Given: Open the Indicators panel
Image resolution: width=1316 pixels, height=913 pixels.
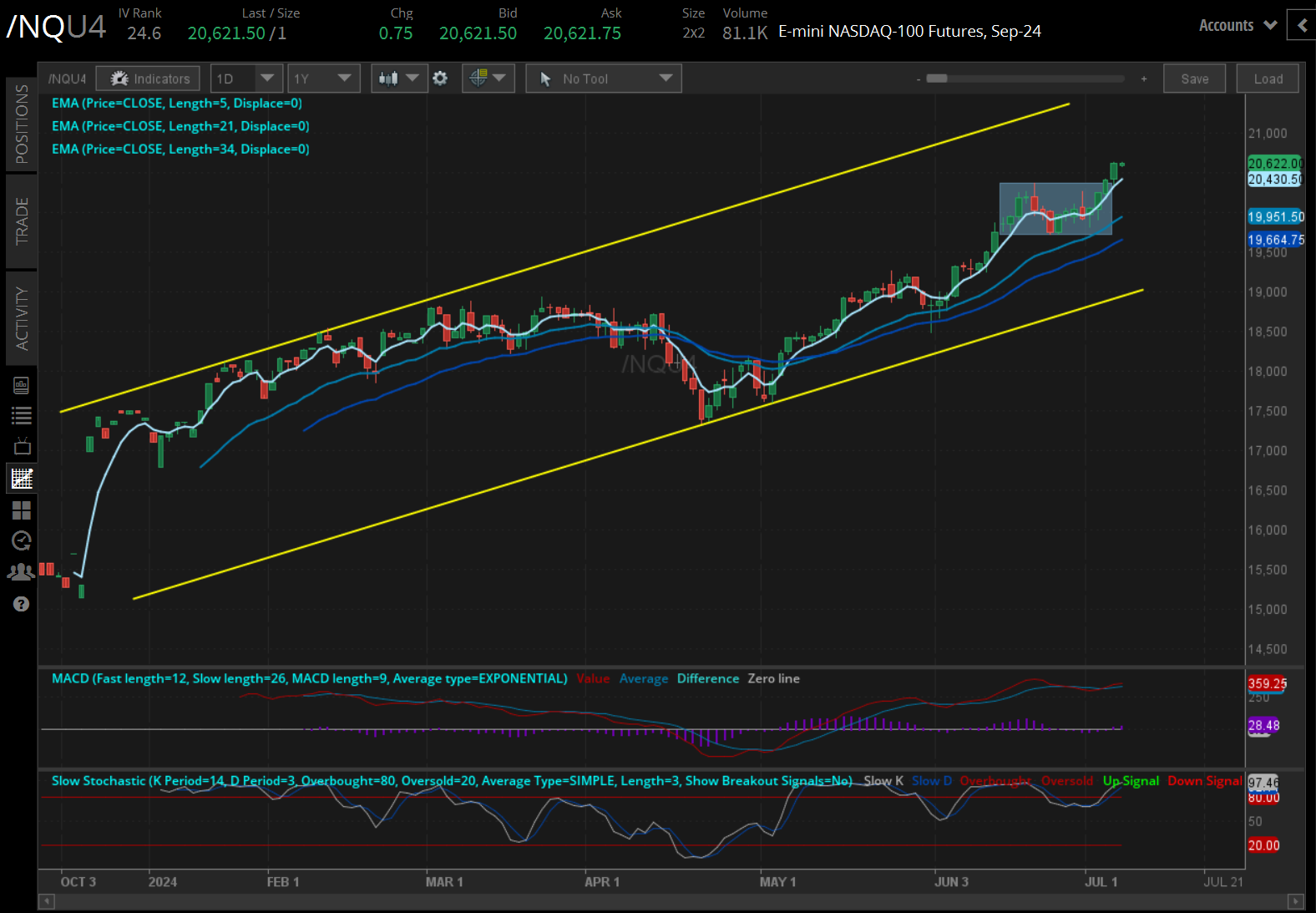Looking at the screenshot, I should click(x=148, y=79).
